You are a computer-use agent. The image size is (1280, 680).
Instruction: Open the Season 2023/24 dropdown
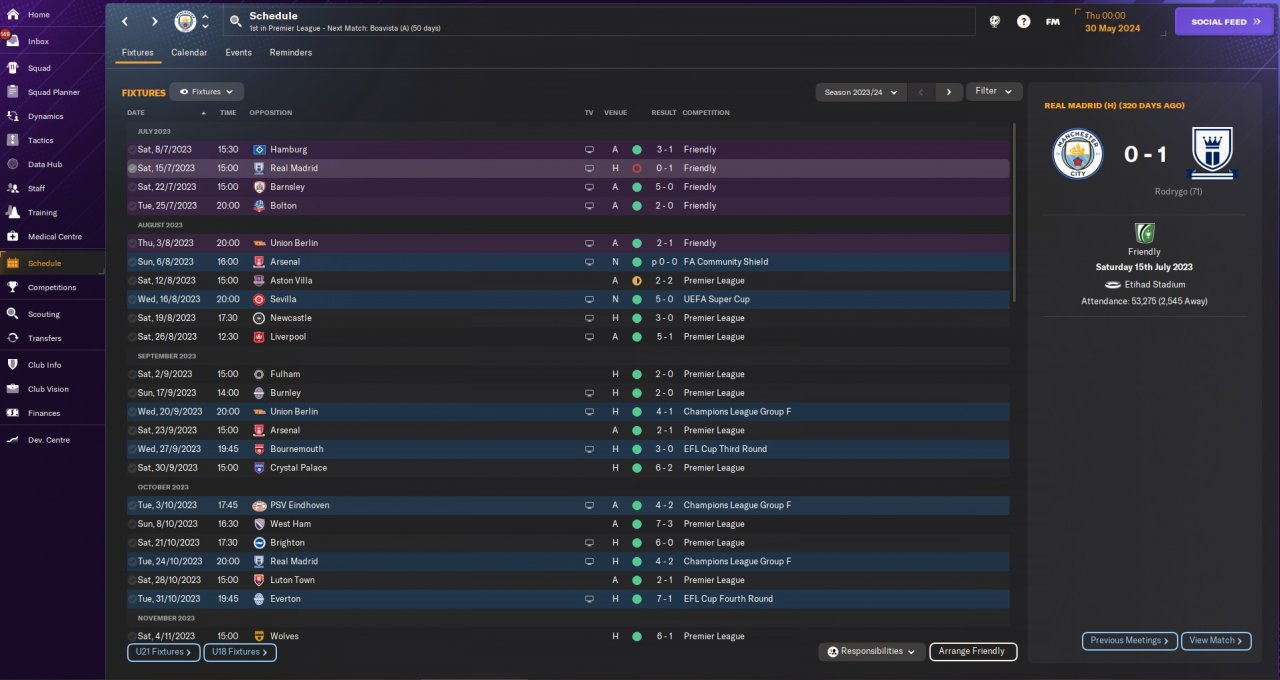861,92
